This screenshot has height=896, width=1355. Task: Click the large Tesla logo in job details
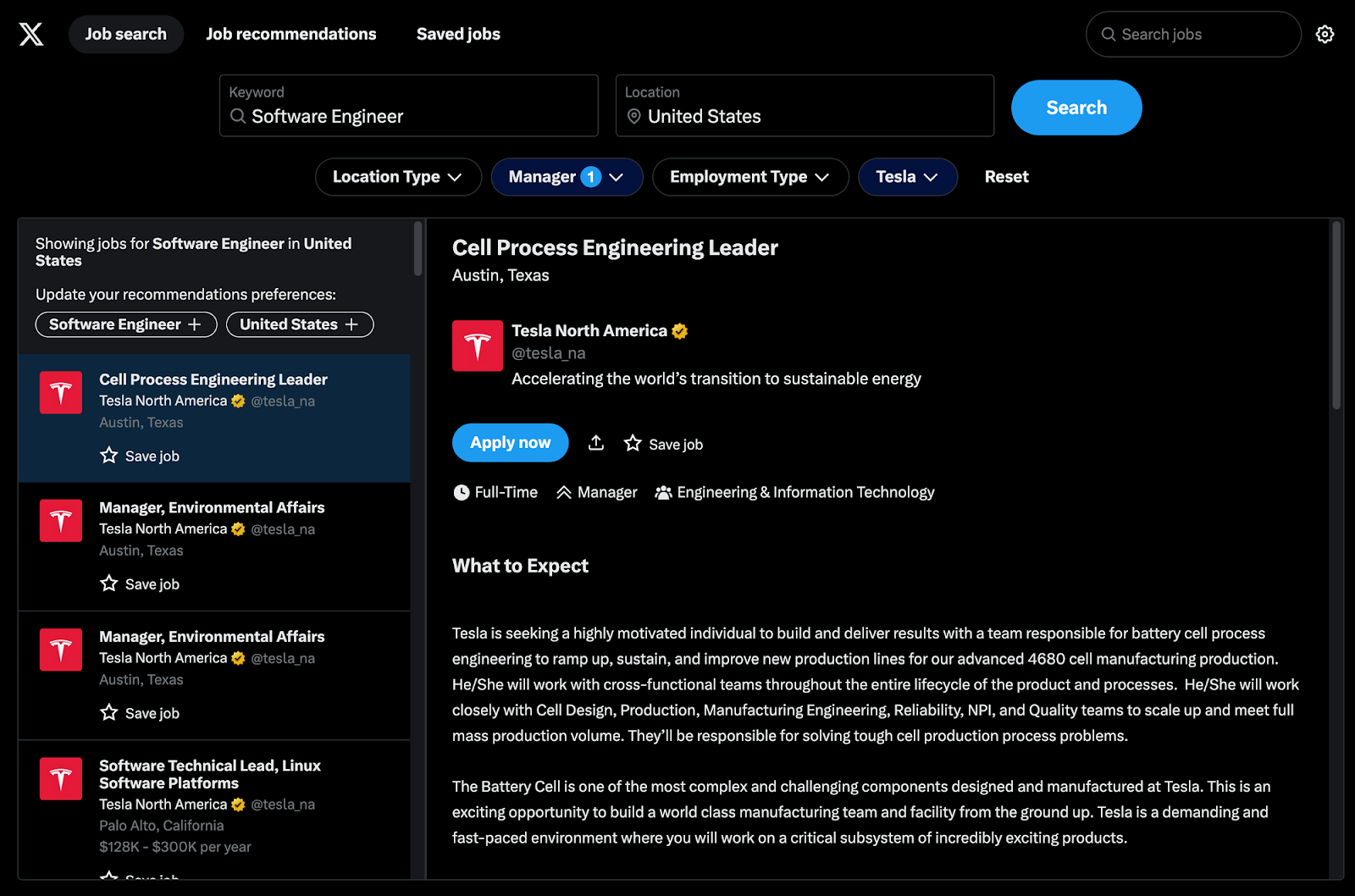478,346
